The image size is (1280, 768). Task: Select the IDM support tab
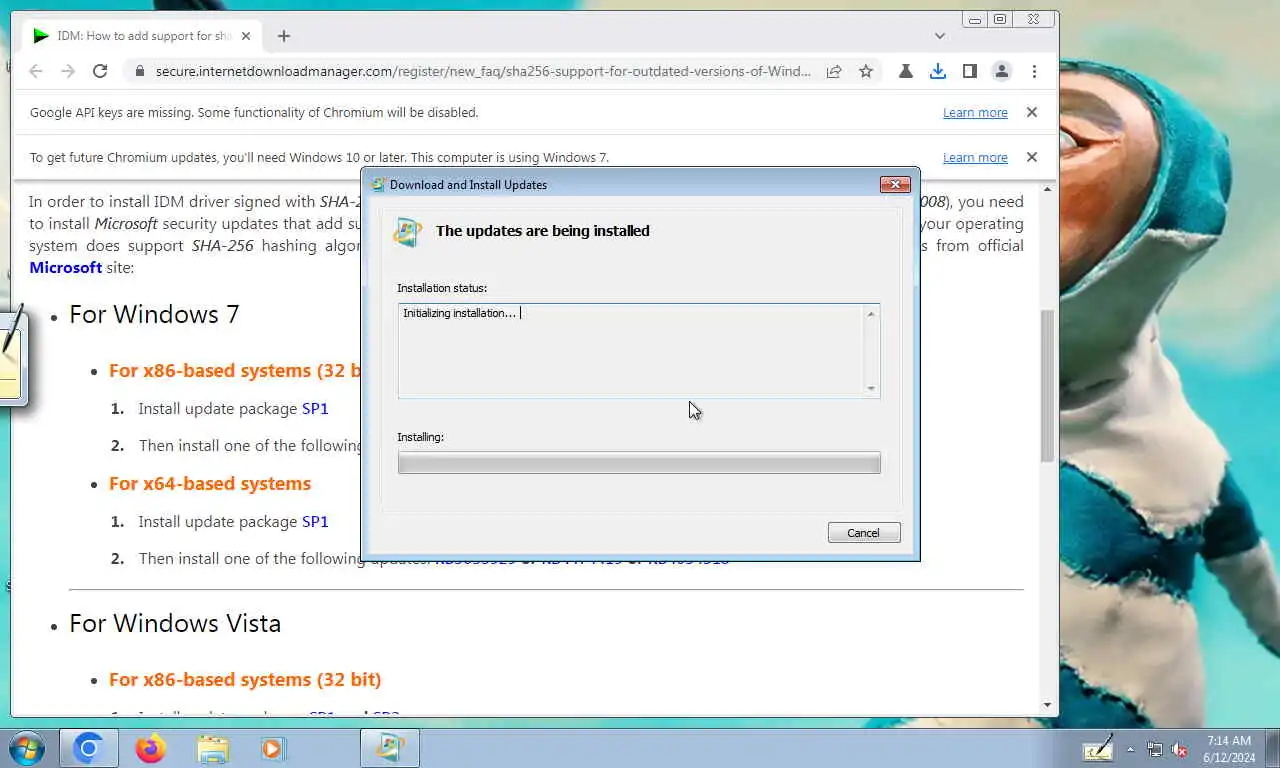coord(143,36)
